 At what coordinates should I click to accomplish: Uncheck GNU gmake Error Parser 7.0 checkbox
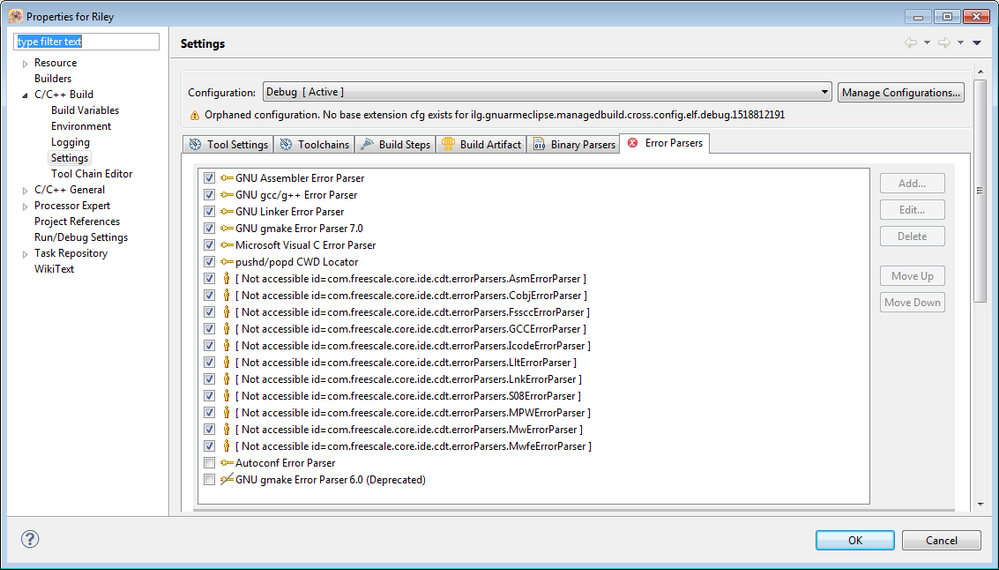209,228
